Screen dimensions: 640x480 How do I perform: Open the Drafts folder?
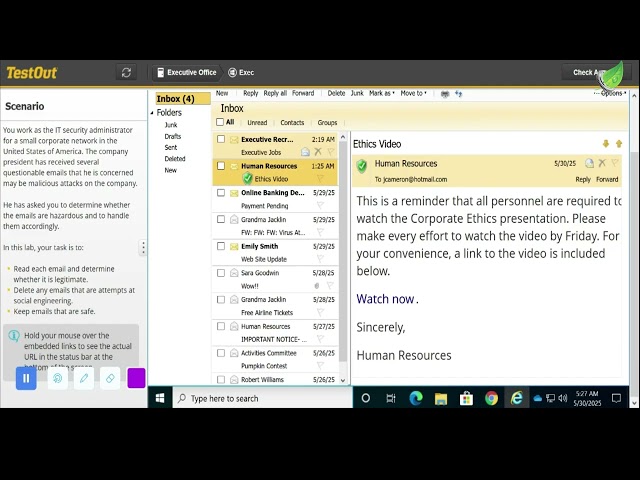point(173,136)
